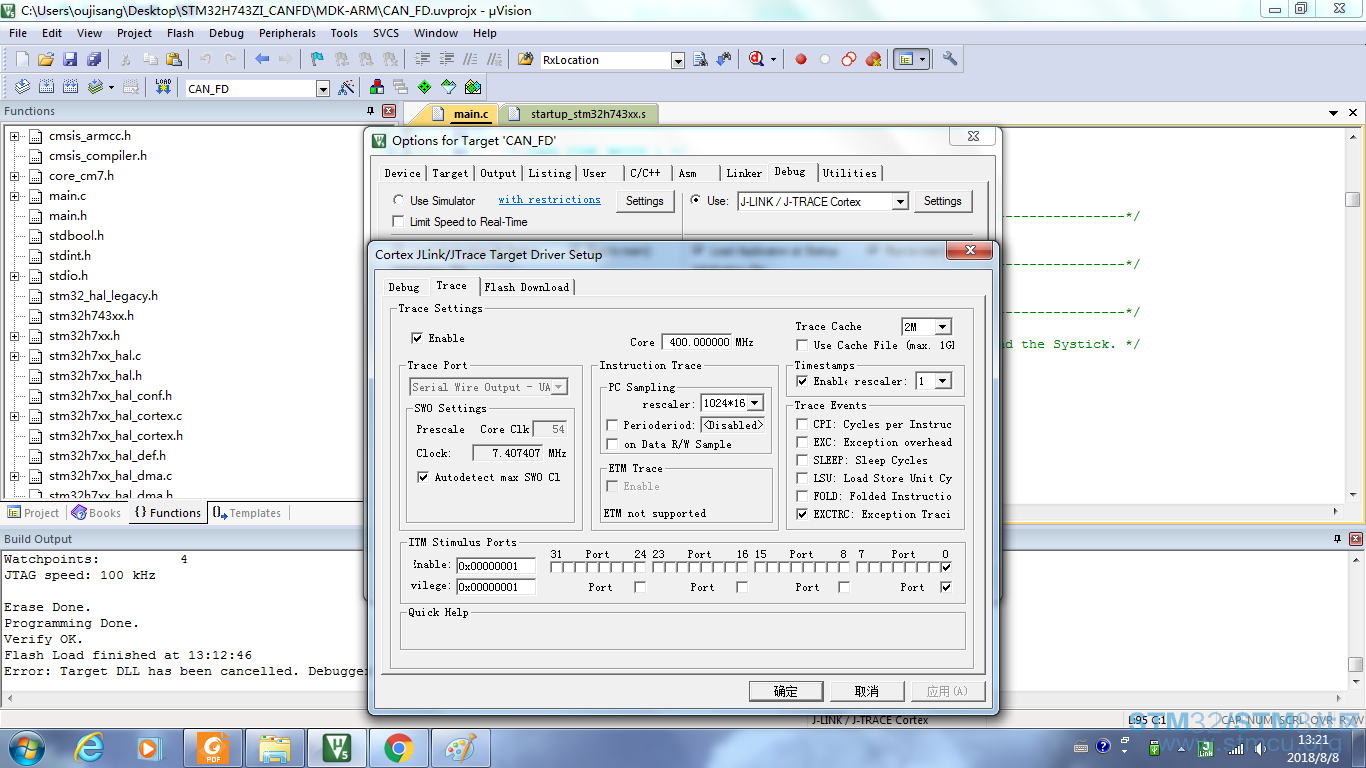Download to flash with the LOAD icon
Viewport: 1366px width, 768px height.
click(x=163, y=88)
